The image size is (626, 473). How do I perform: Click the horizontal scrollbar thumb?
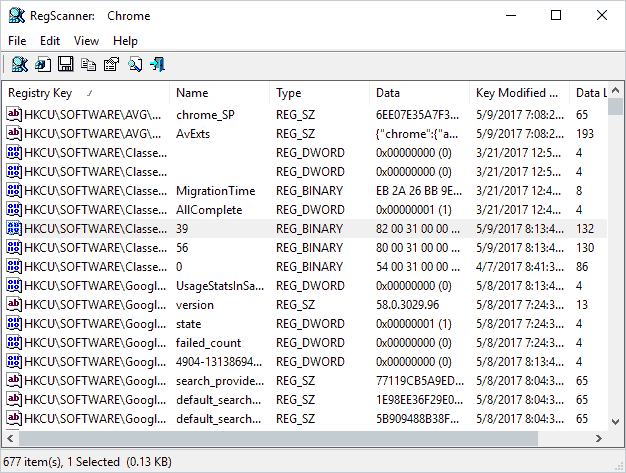coord(278,438)
